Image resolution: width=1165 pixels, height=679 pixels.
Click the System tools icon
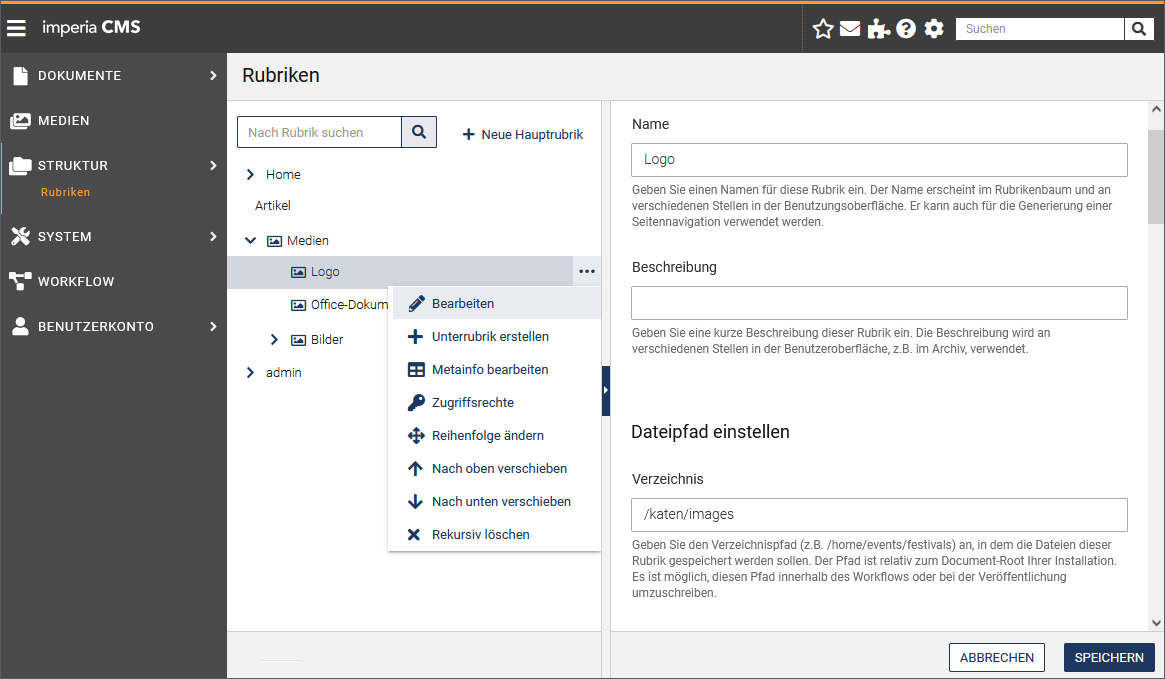[20, 236]
